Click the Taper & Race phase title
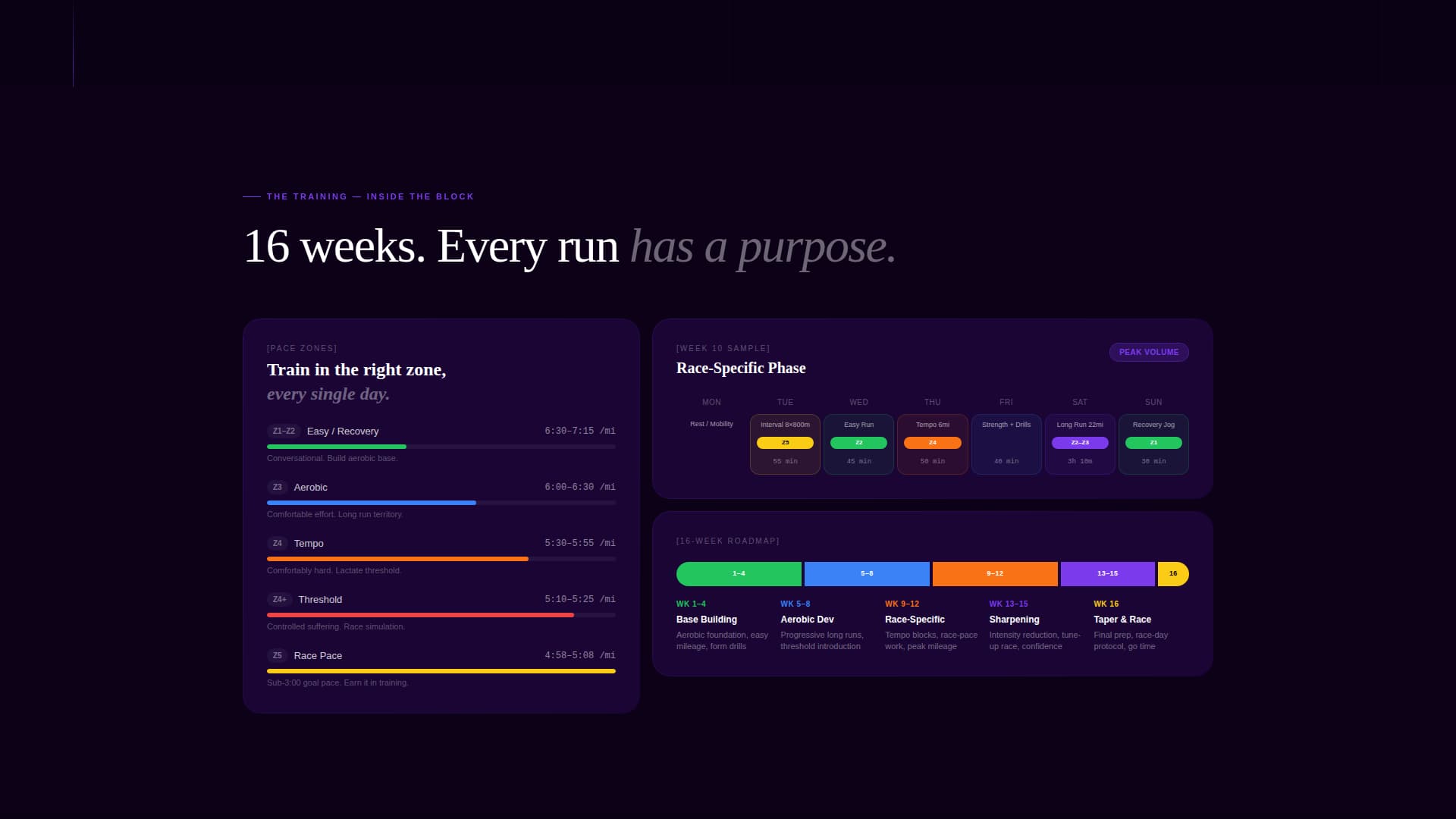Screen dimensions: 1456x819 1122,620
